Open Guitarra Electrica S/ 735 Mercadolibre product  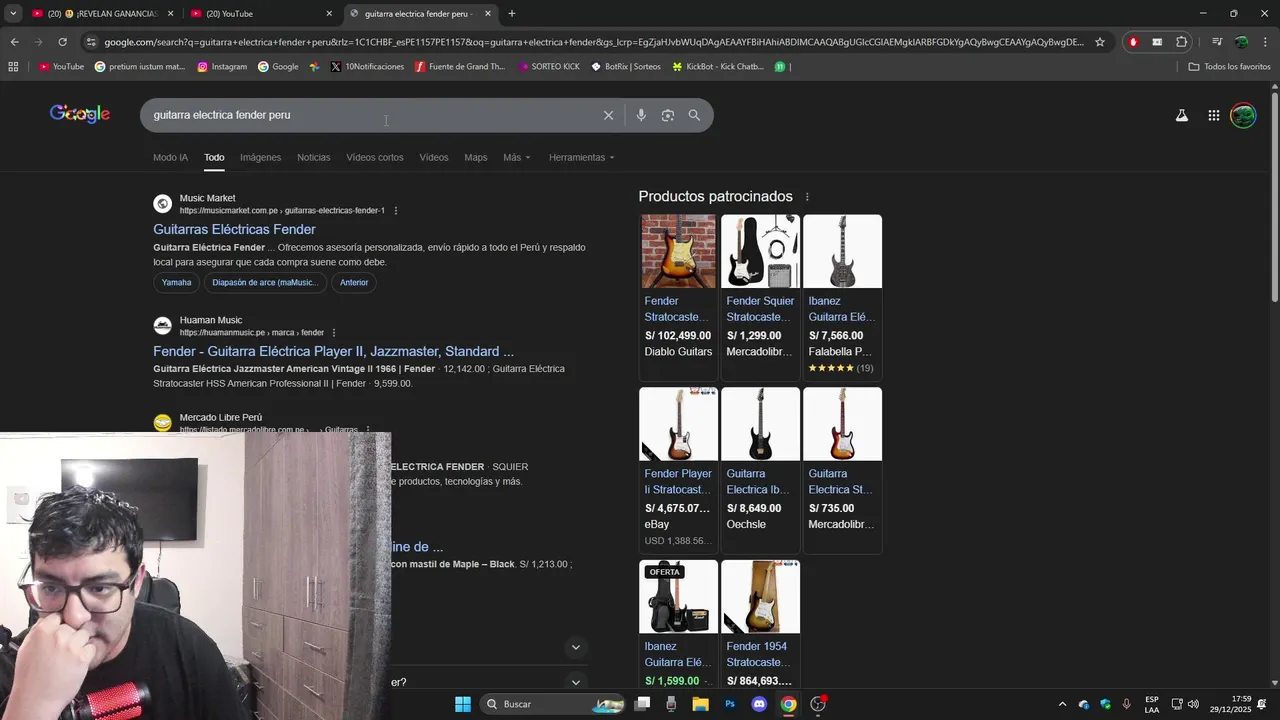pos(842,470)
